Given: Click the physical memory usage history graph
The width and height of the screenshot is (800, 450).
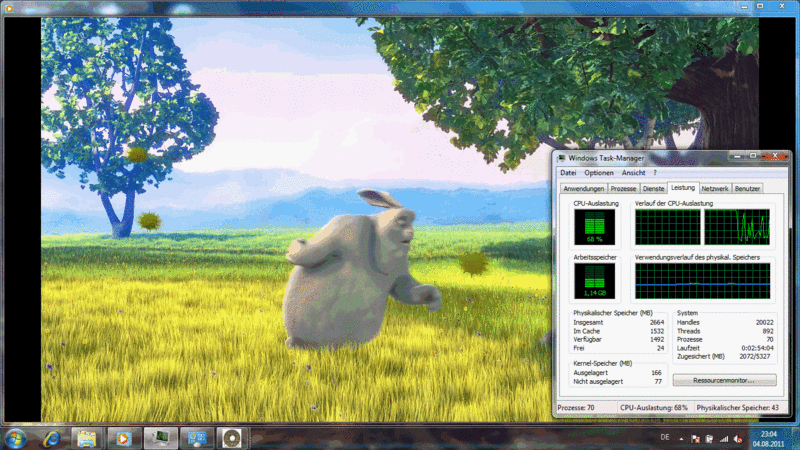Looking at the screenshot, I should (703, 281).
